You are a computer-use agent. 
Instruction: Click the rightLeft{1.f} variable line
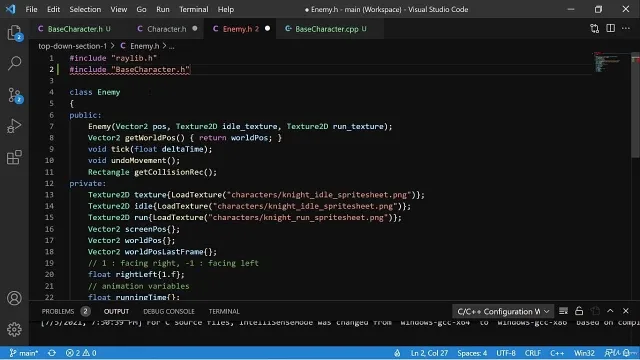[x=136, y=275]
